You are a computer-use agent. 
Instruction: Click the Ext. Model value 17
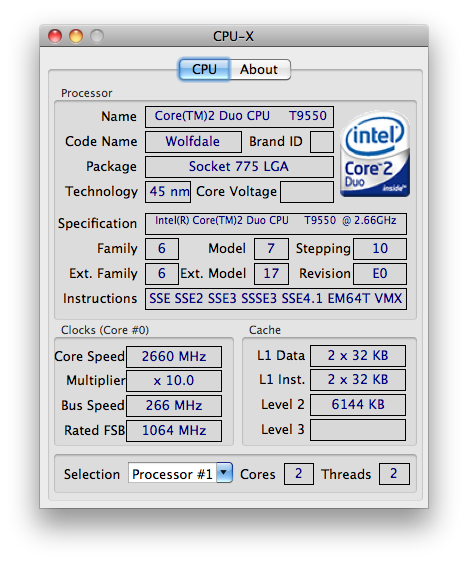click(271, 274)
